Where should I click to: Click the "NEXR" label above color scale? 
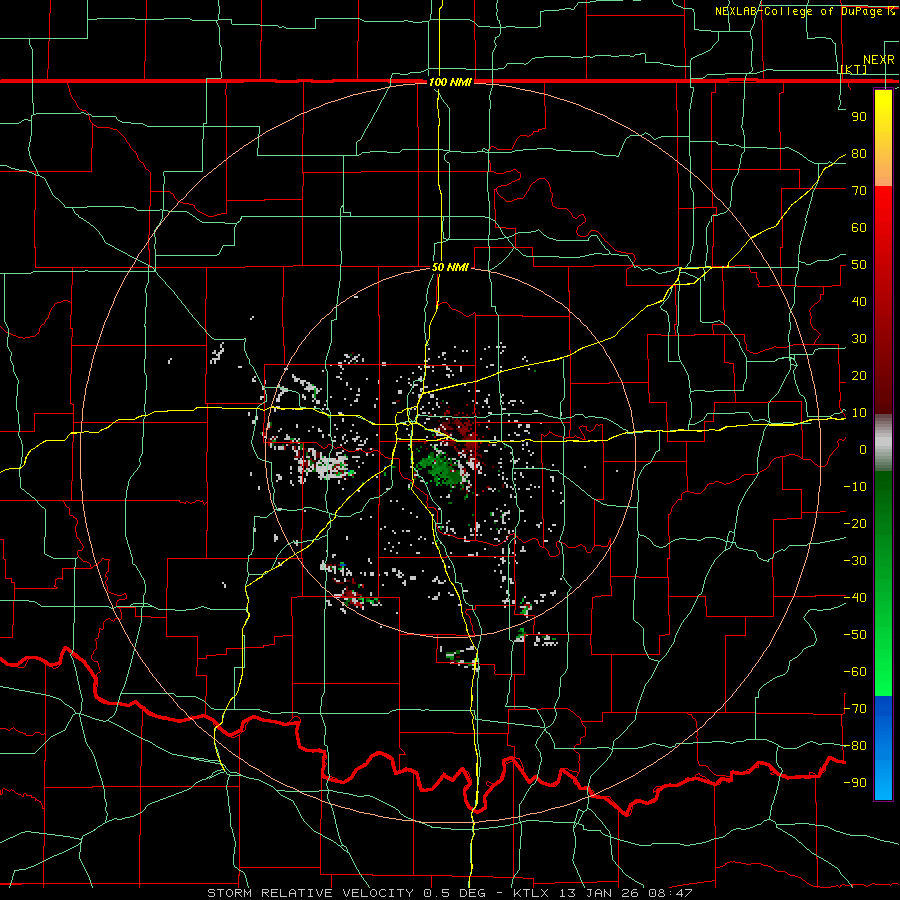tap(879, 60)
